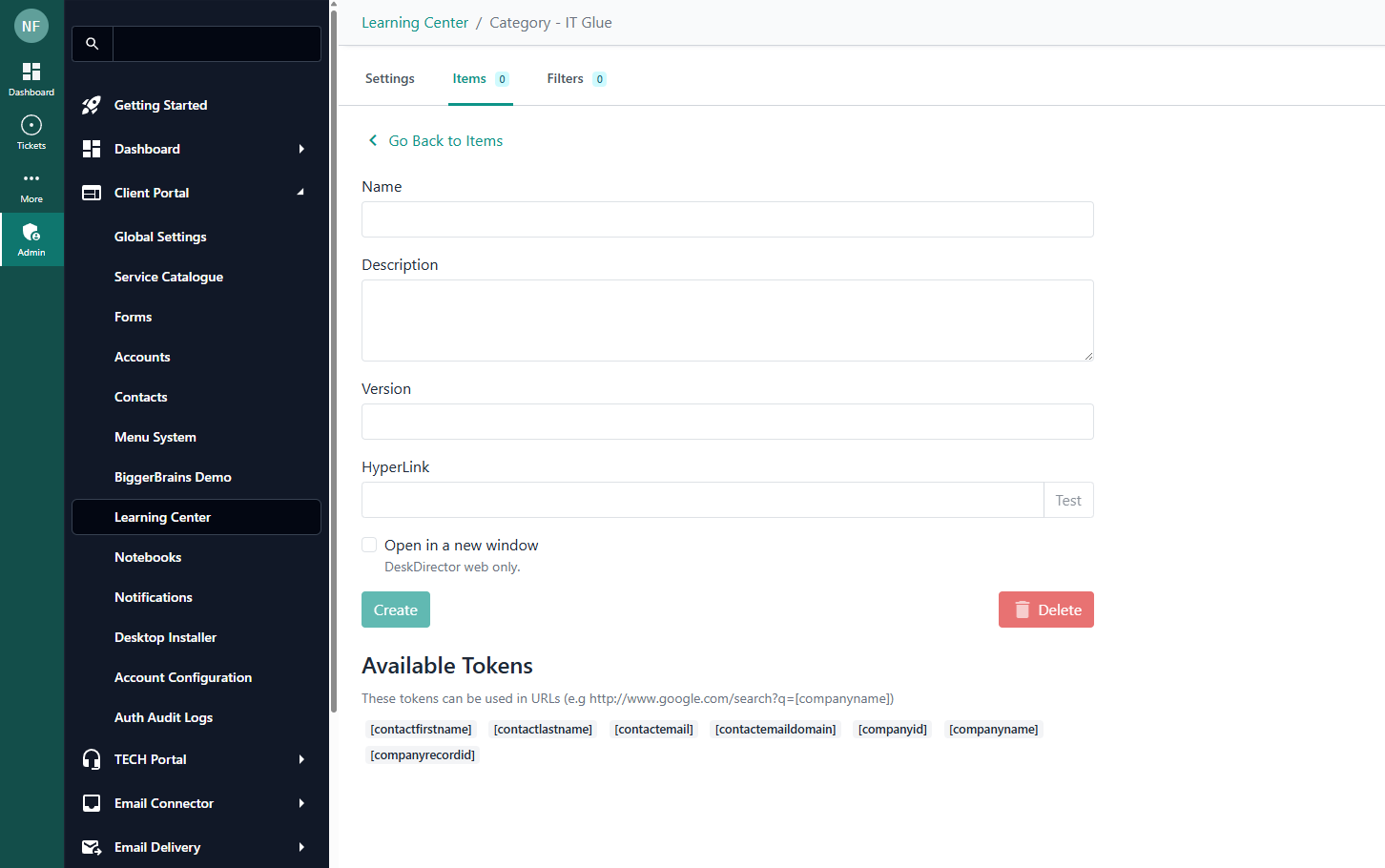Expand the Dashboard submenu arrow
This screenshot has height=868, width=1385.
[301, 149]
